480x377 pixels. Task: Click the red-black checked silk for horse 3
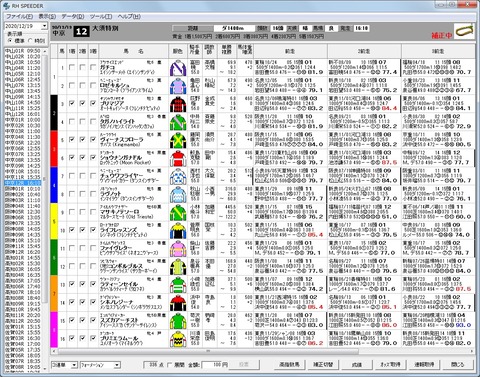pos(178,104)
